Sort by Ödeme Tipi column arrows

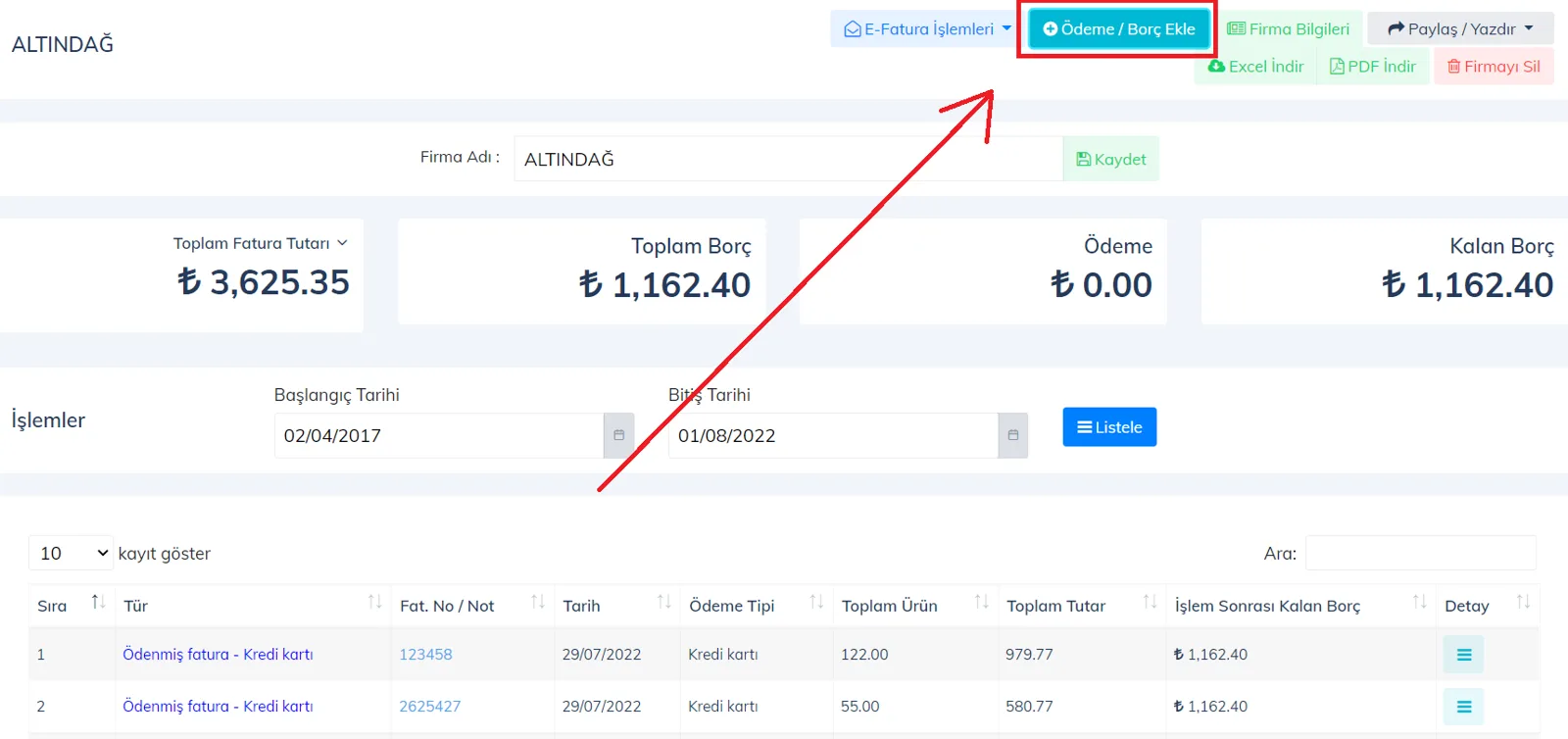pyautogui.click(x=816, y=602)
